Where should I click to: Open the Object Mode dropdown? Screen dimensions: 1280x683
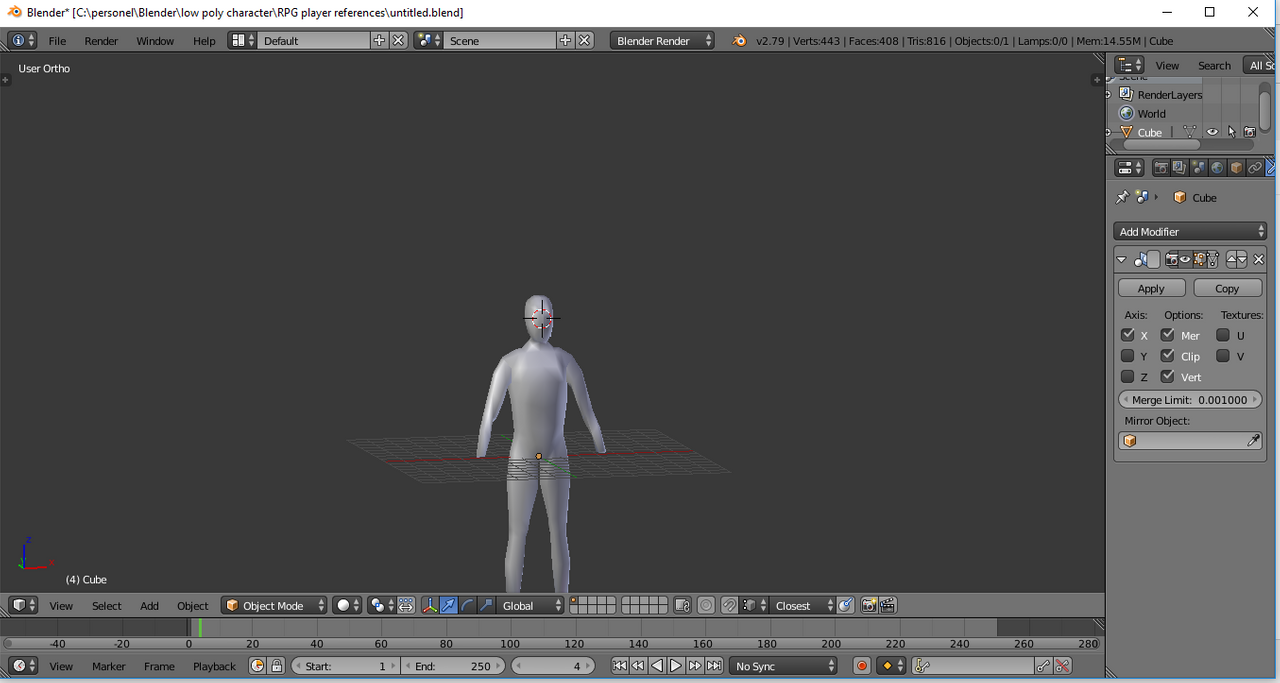click(274, 606)
